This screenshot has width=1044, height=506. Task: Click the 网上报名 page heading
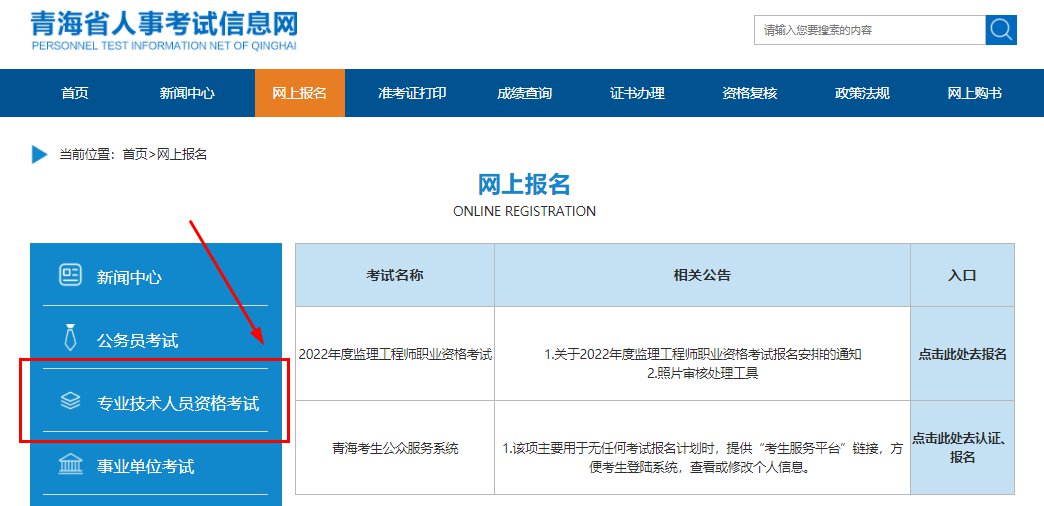[525, 184]
